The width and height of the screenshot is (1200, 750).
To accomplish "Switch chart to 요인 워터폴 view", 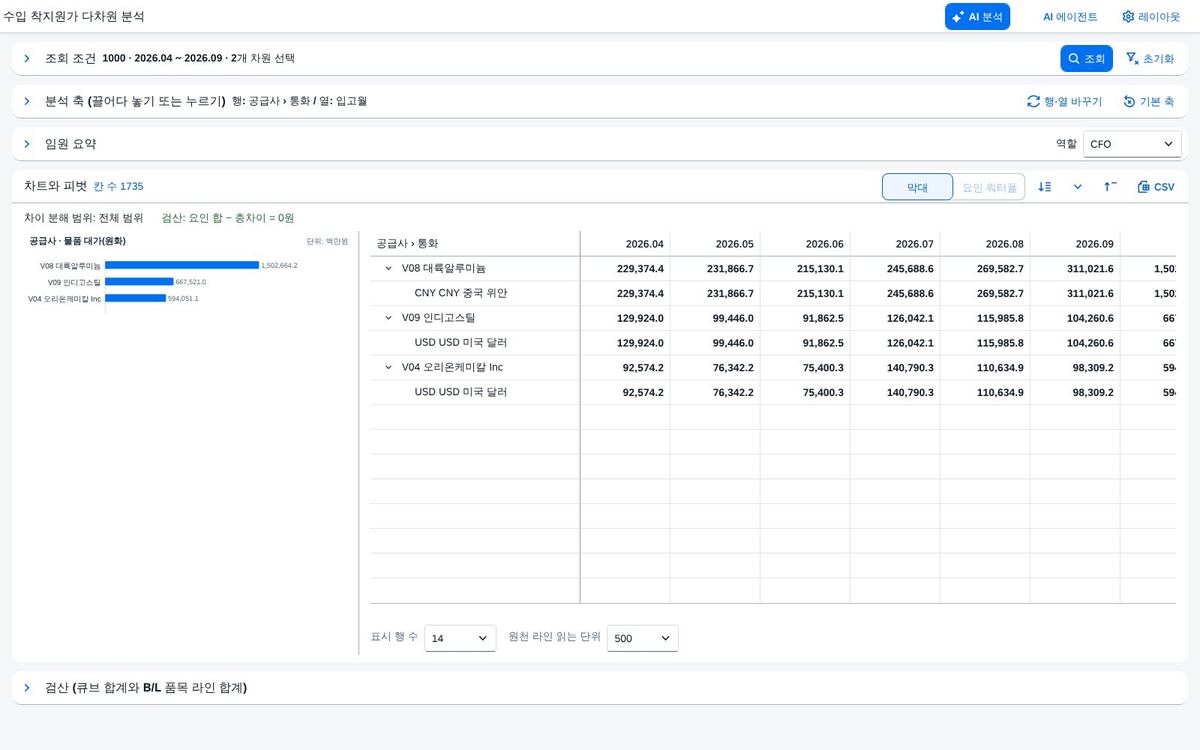I will tap(989, 187).
